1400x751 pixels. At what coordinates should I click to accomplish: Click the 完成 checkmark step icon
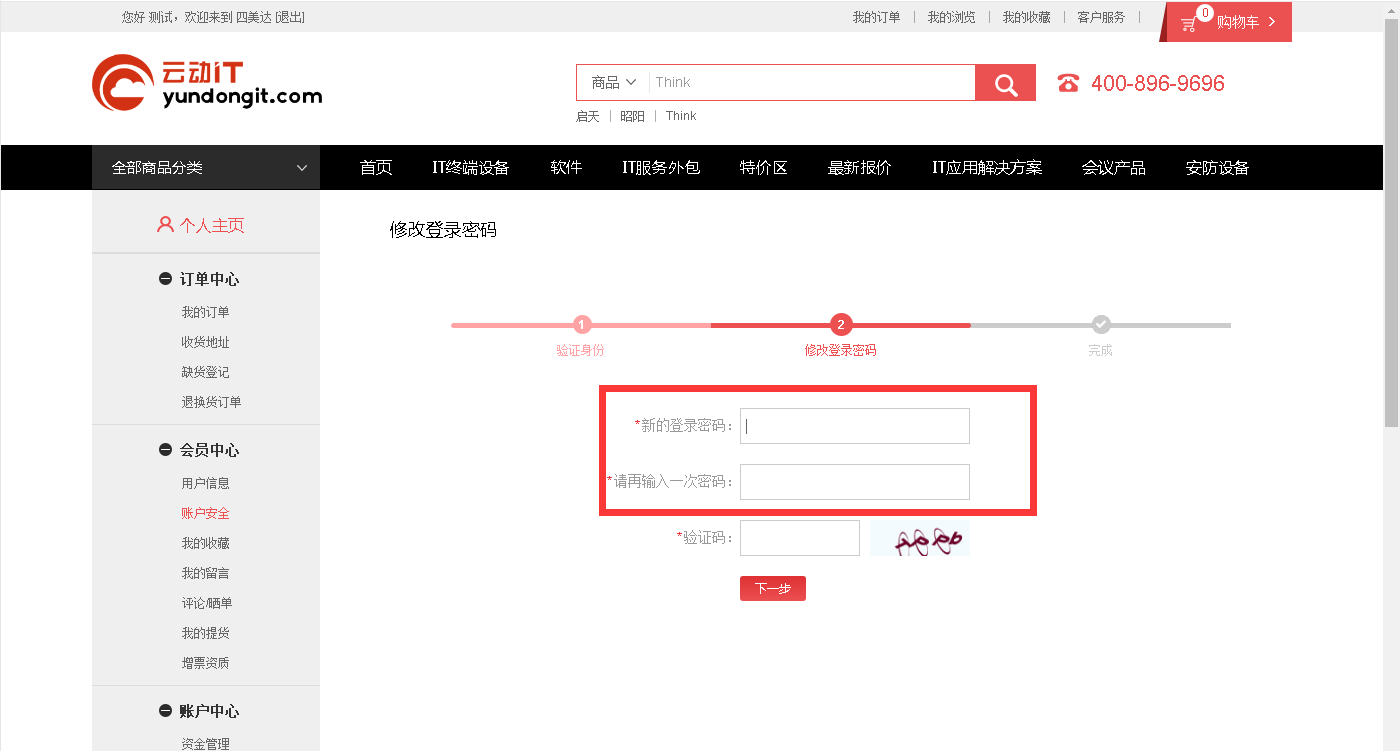tap(1101, 324)
